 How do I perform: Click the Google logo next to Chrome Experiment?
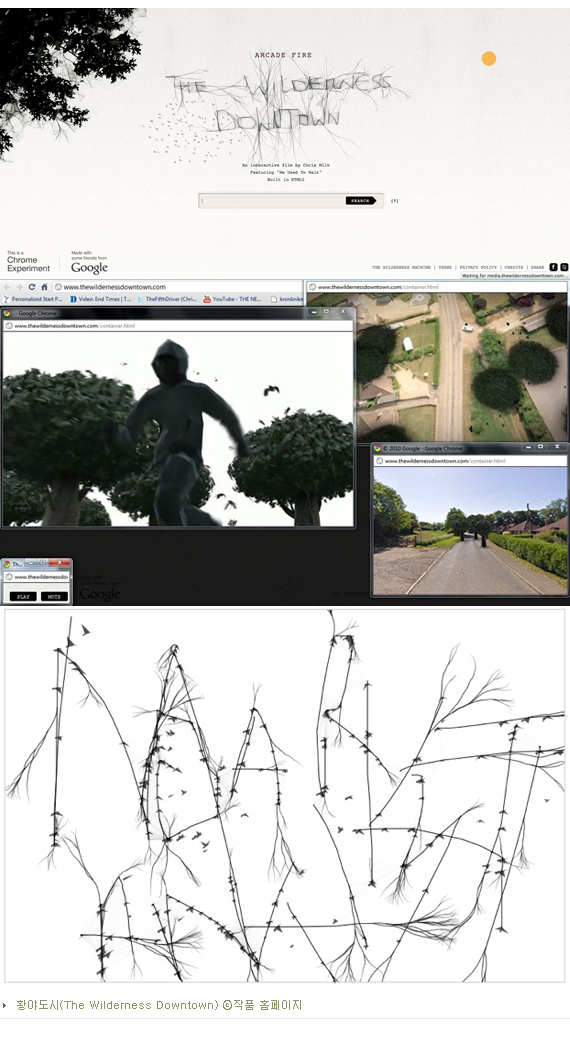[x=89, y=267]
